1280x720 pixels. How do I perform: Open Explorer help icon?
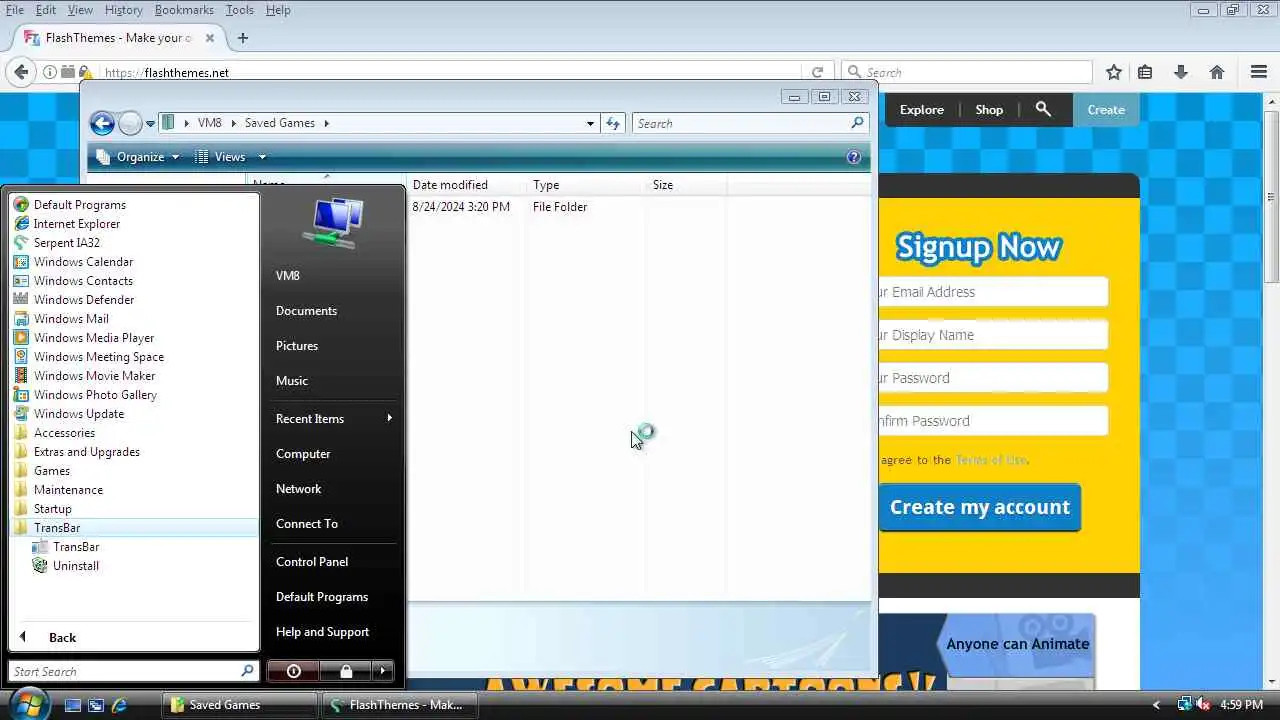pyautogui.click(x=853, y=157)
